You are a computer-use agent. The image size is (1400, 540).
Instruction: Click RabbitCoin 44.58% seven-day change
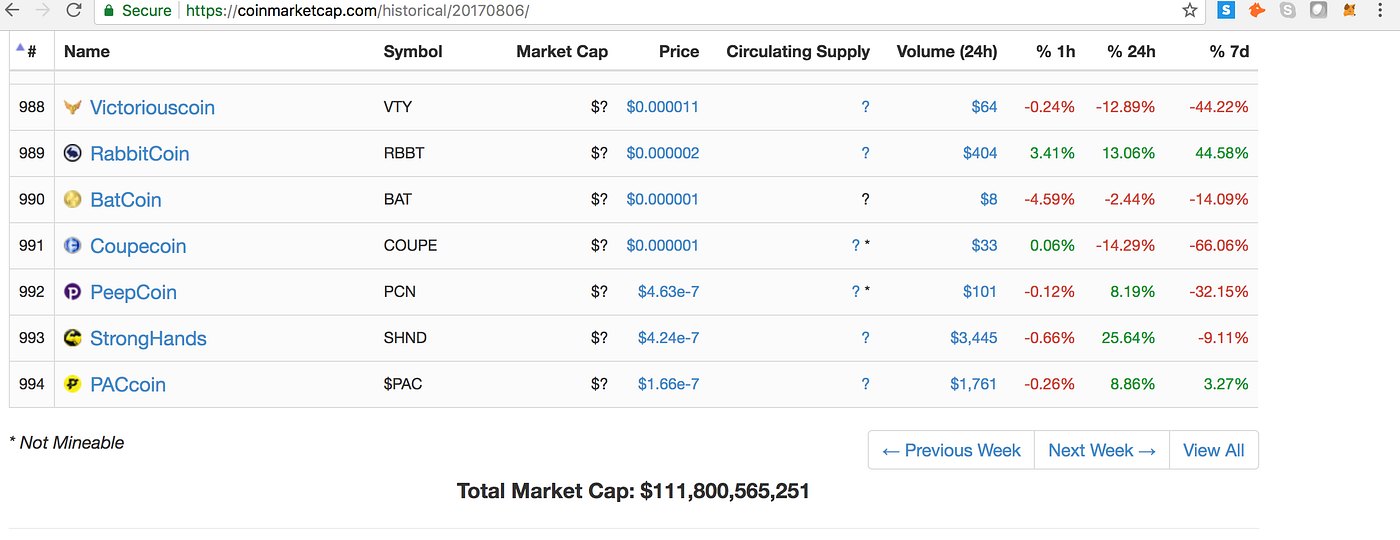tap(1222, 153)
